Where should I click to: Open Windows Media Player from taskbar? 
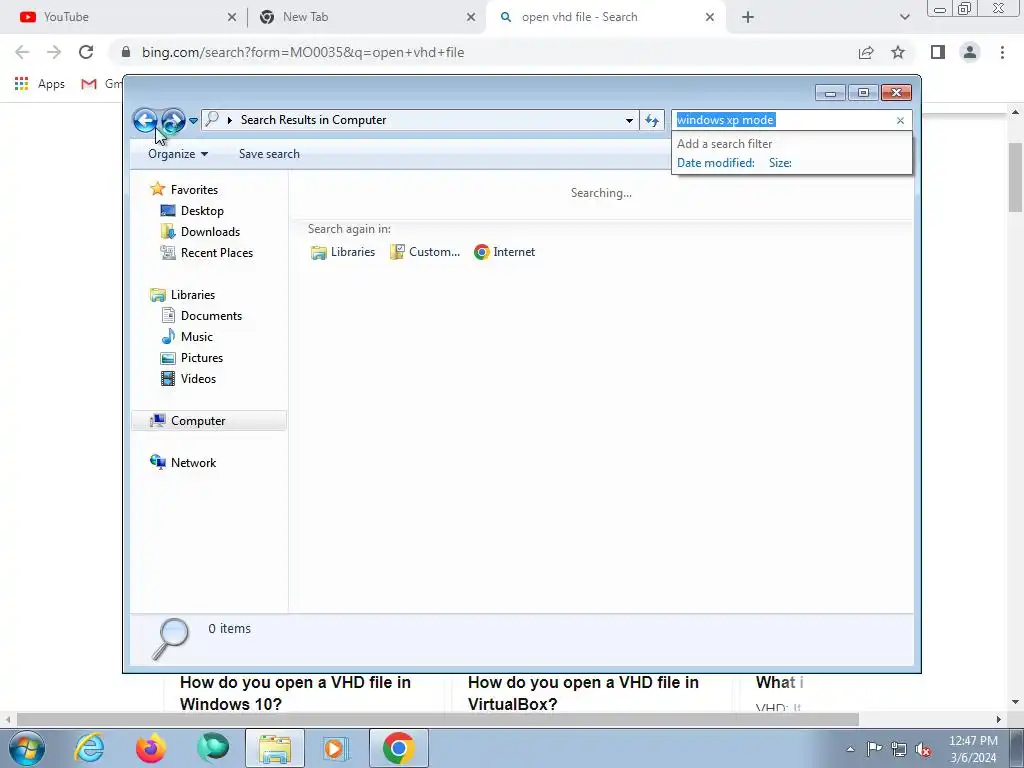point(336,748)
